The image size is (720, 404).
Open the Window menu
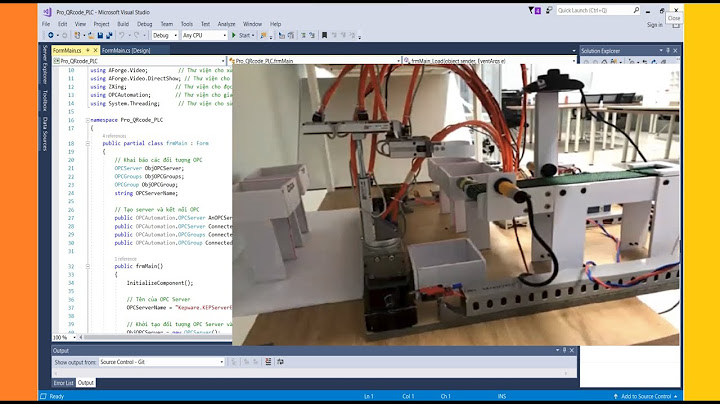tap(252, 24)
